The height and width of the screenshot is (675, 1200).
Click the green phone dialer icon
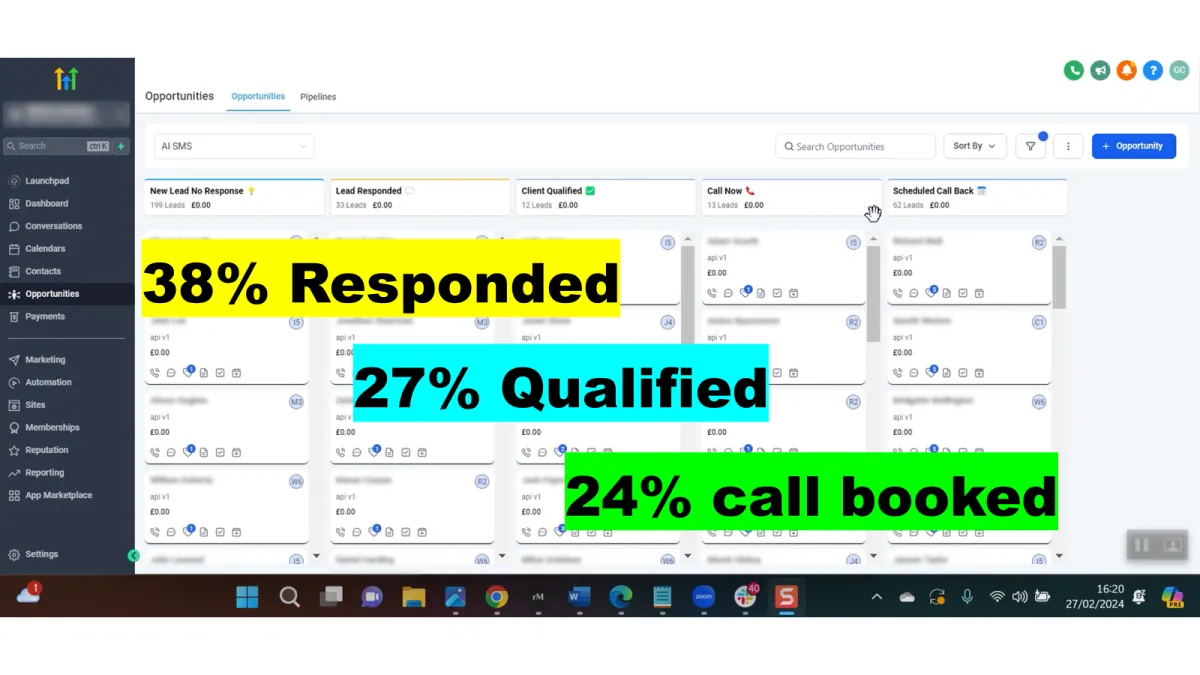point(1073,70)
